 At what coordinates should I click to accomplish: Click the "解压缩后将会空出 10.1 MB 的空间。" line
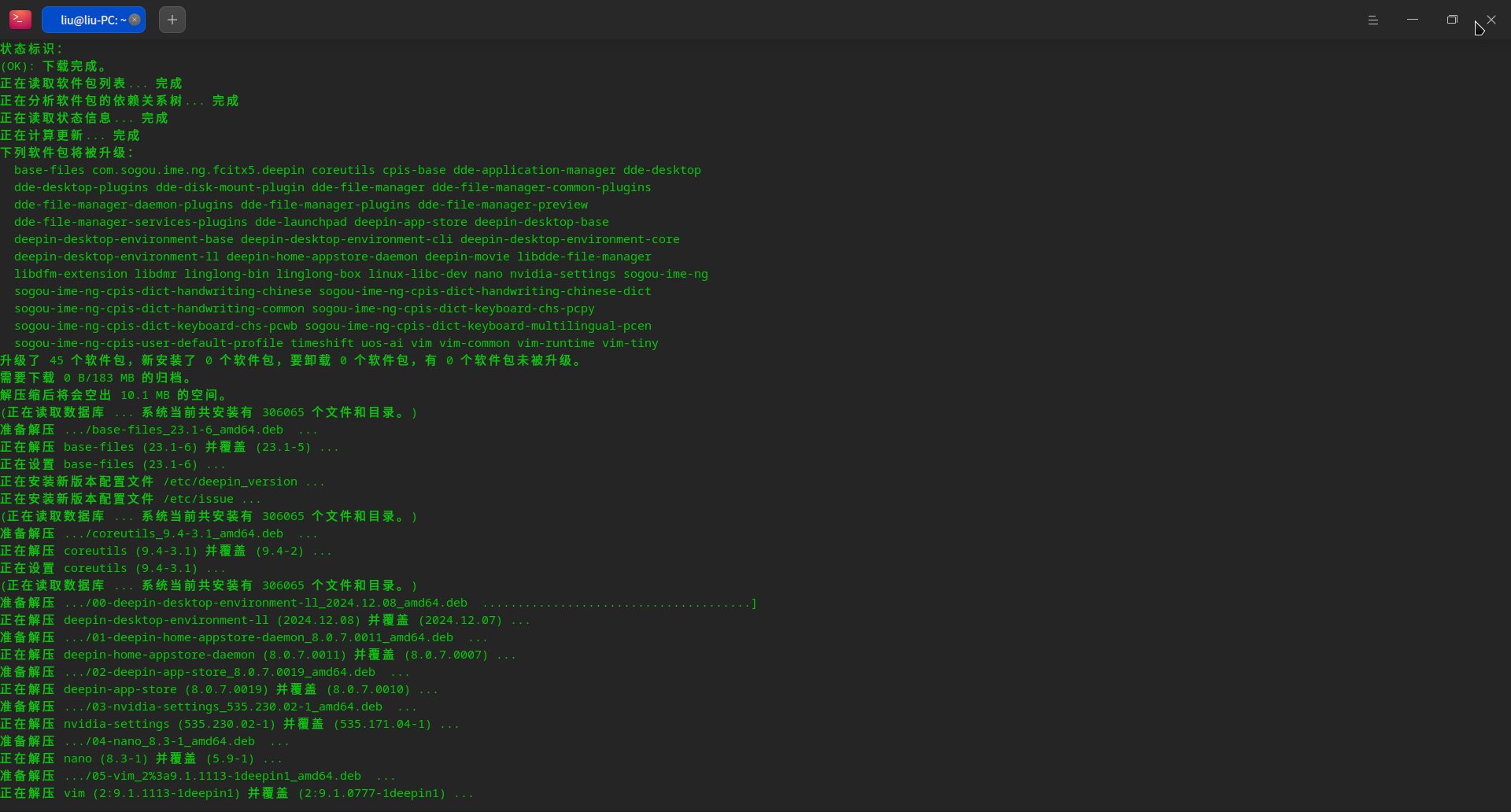pos(114,395)
